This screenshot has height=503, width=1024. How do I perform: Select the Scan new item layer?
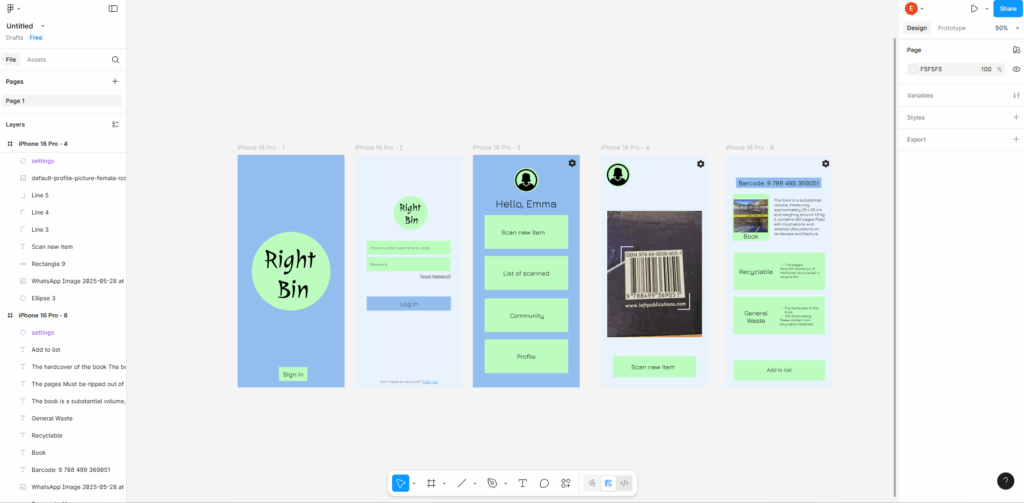pos(52,246)
